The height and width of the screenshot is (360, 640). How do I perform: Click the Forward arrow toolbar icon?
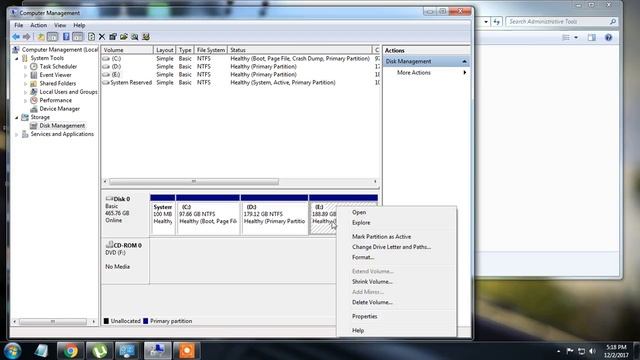[27, 37]
